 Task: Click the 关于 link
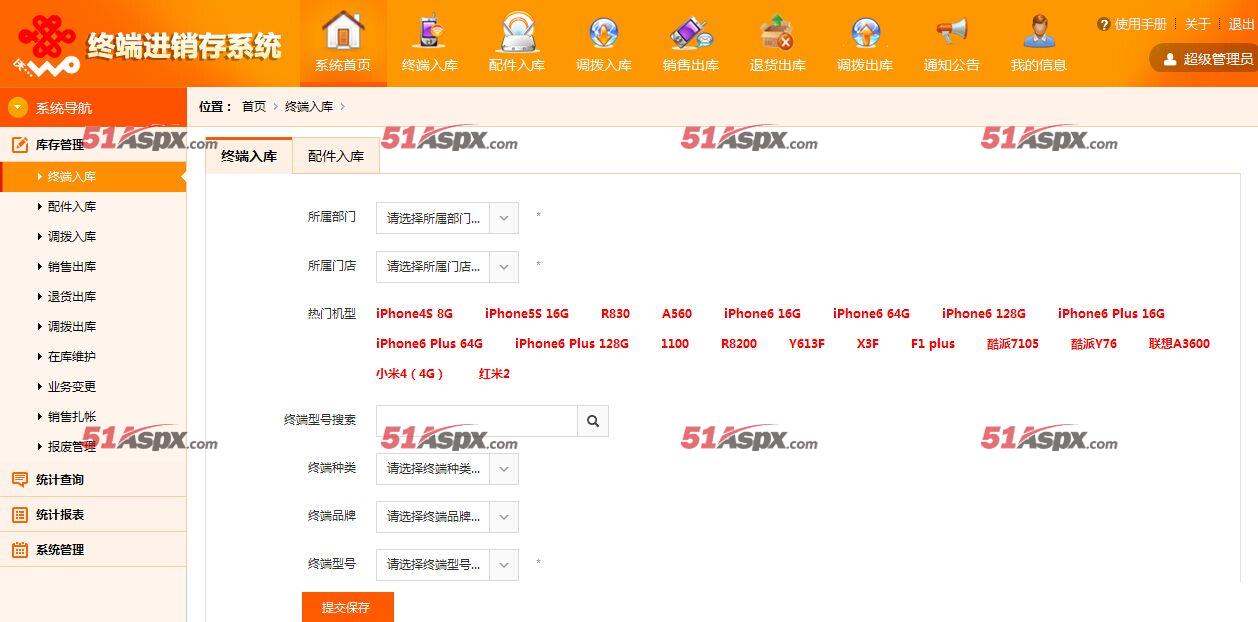(1198, 24)
